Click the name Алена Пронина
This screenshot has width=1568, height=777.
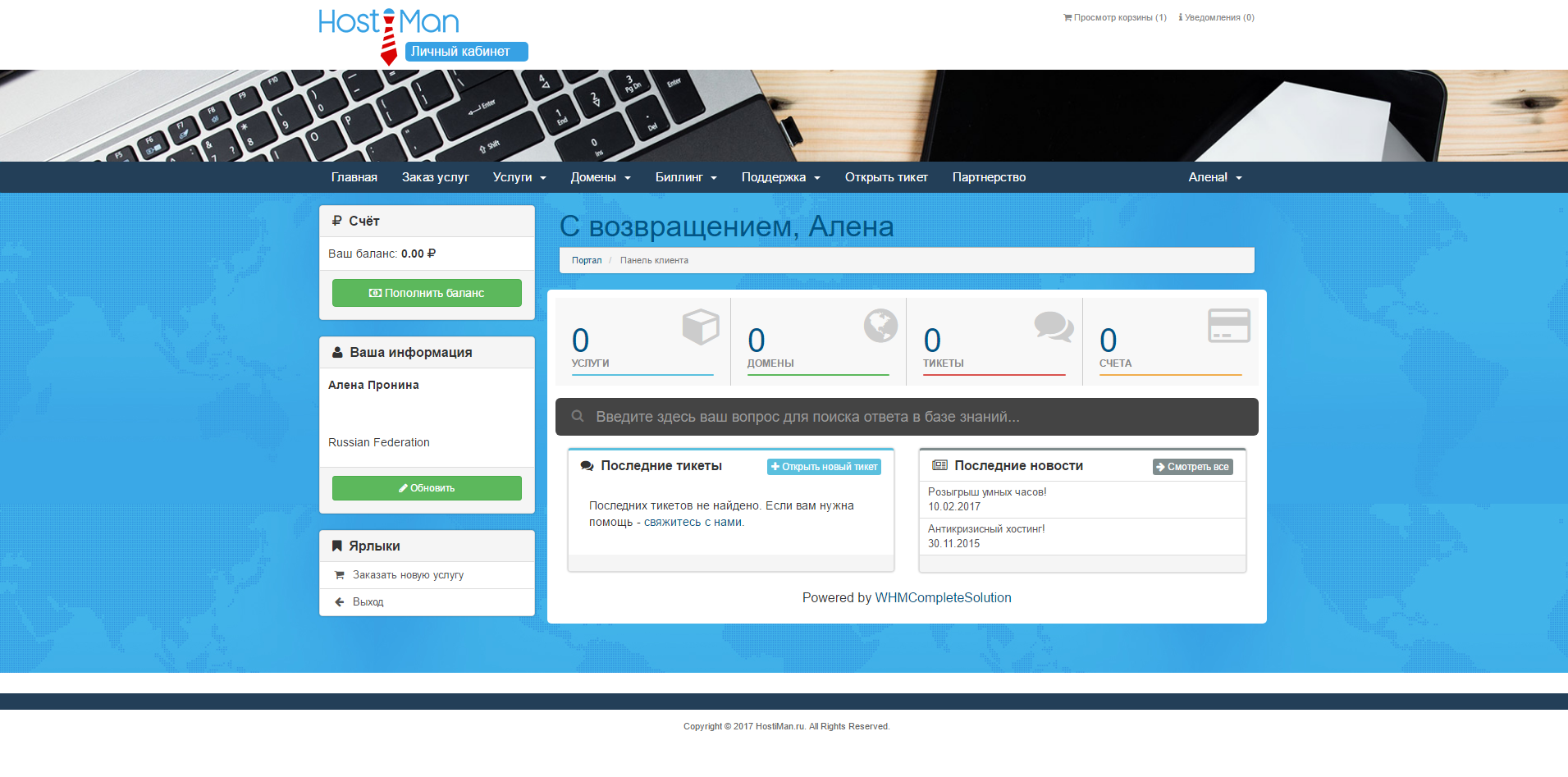pyautogui.click(x=373, y=385)
